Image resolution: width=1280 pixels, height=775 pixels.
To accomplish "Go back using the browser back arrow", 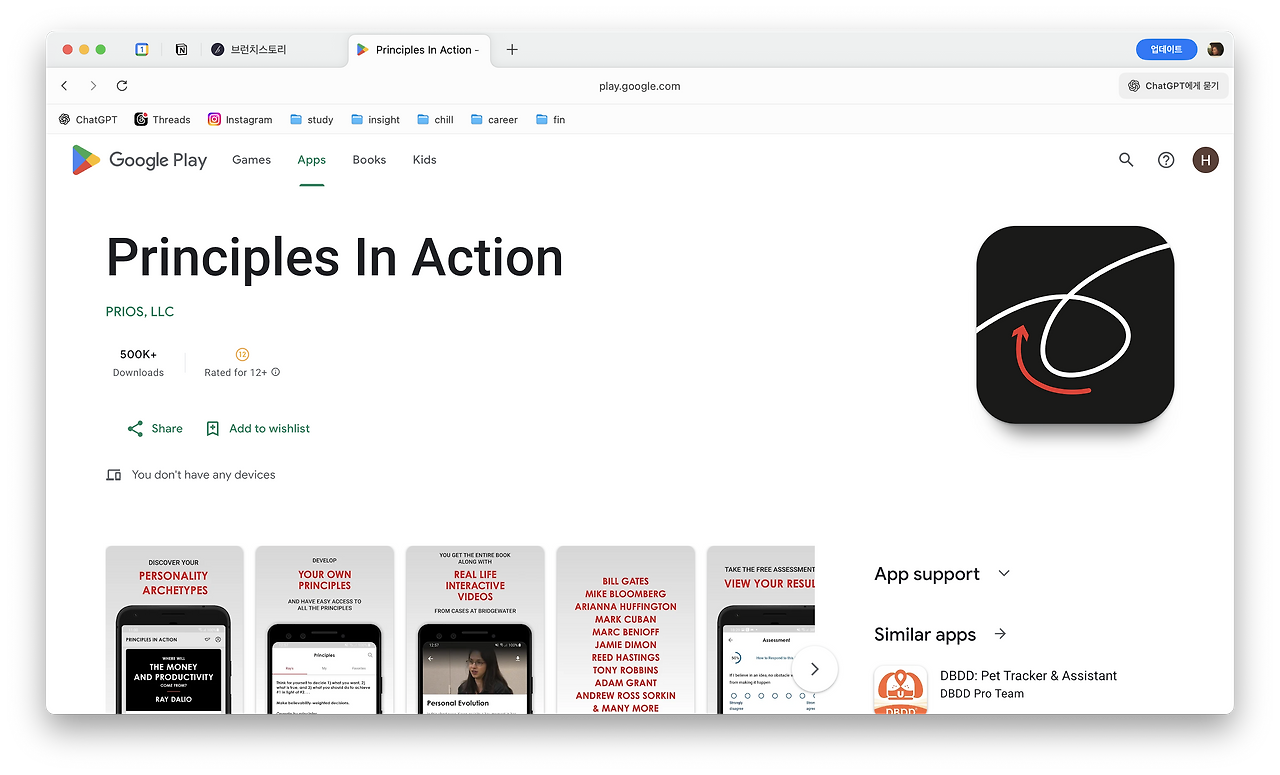I will point(65,86).
